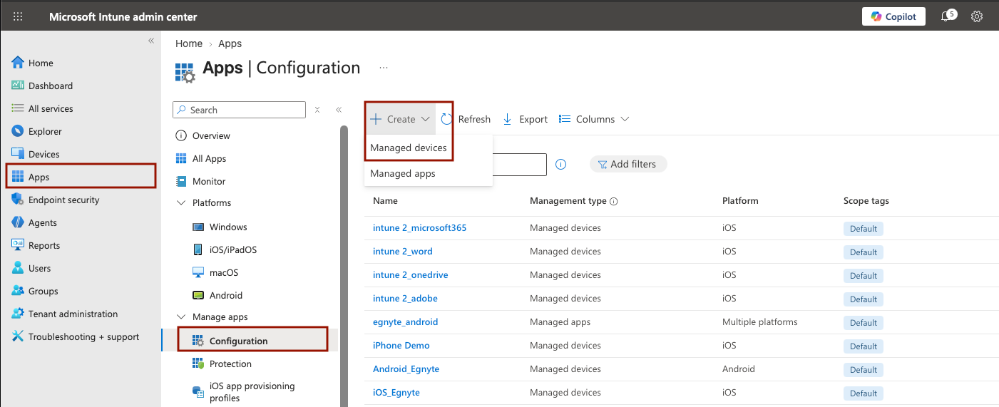Image resolution: width=999 pixels, height=407 pixels.
Task: Open the intune 2_microsoft365 policy link
Action: [x=420, y=228]
